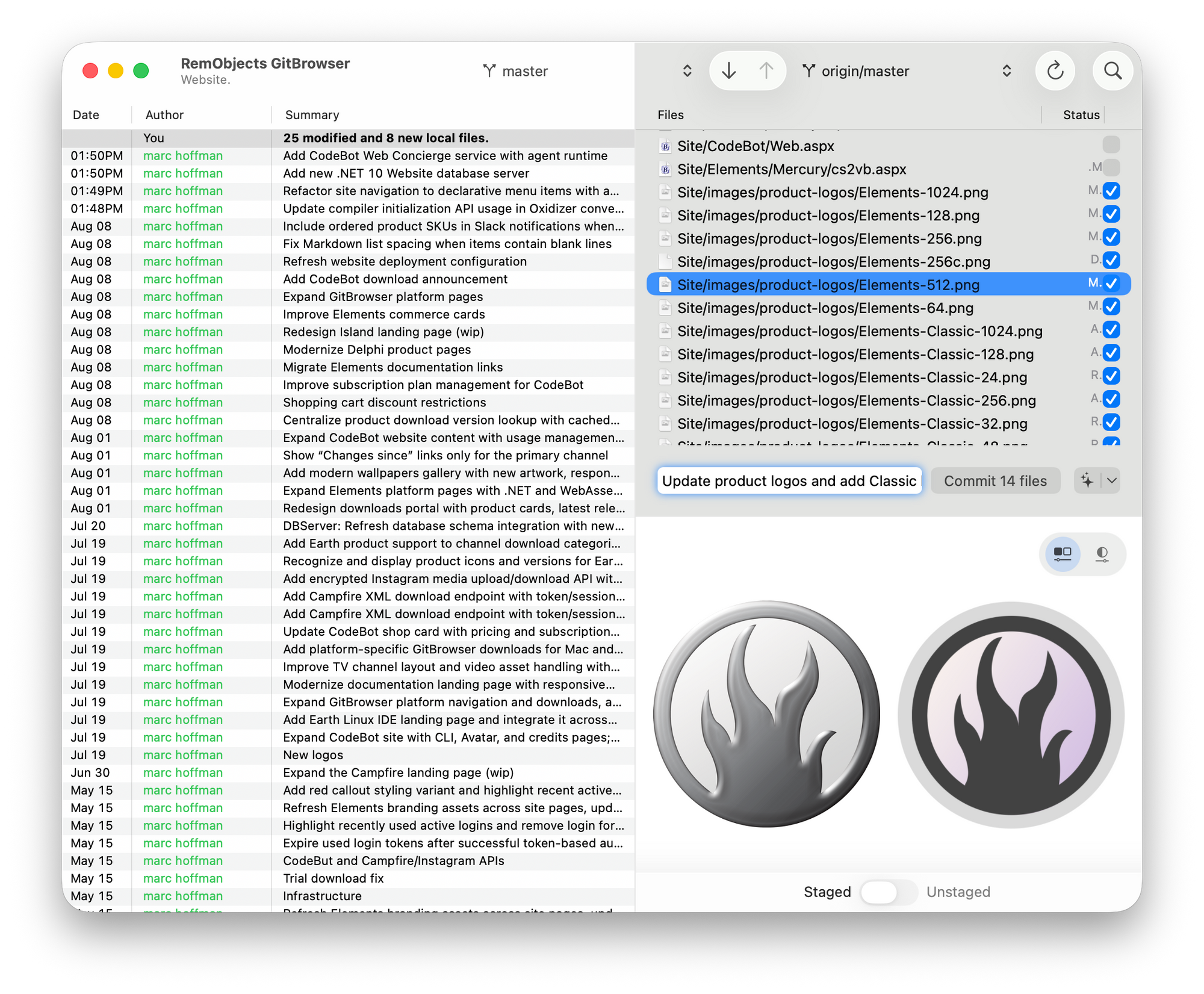Stage cs2vb.aspx using its checkbox

(1111, 167)
